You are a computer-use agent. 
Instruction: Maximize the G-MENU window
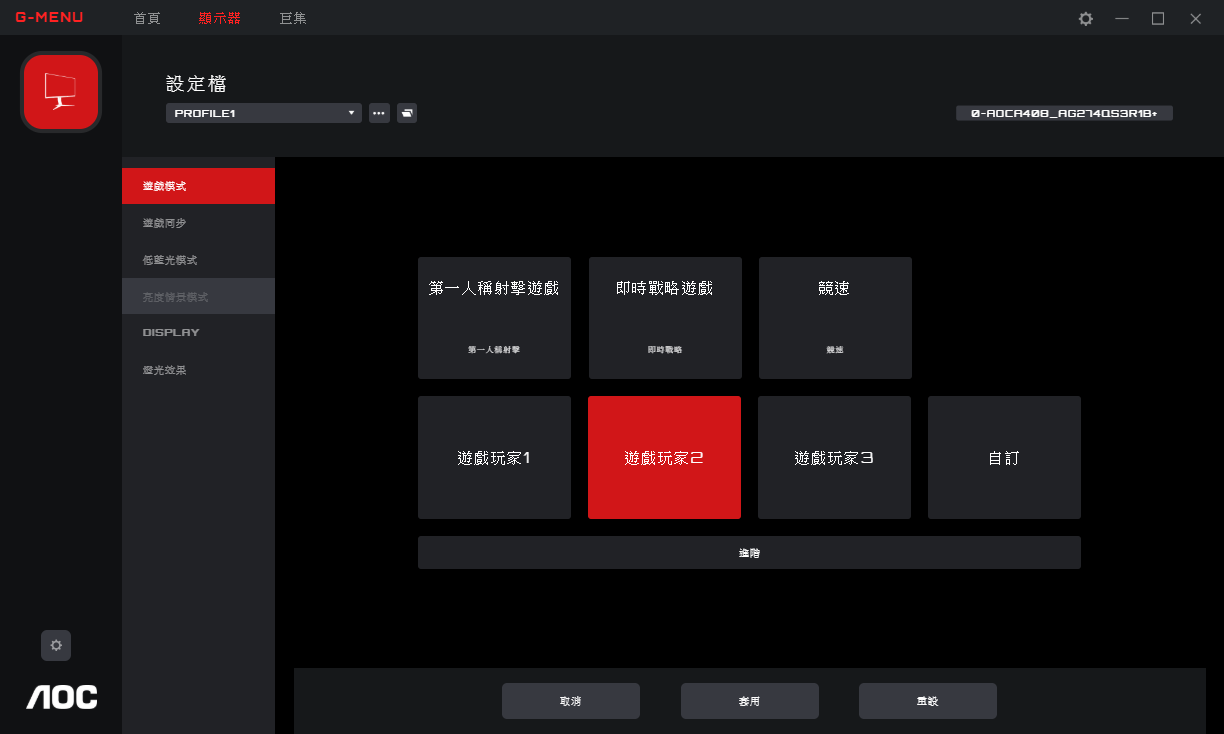point(1158,18)
